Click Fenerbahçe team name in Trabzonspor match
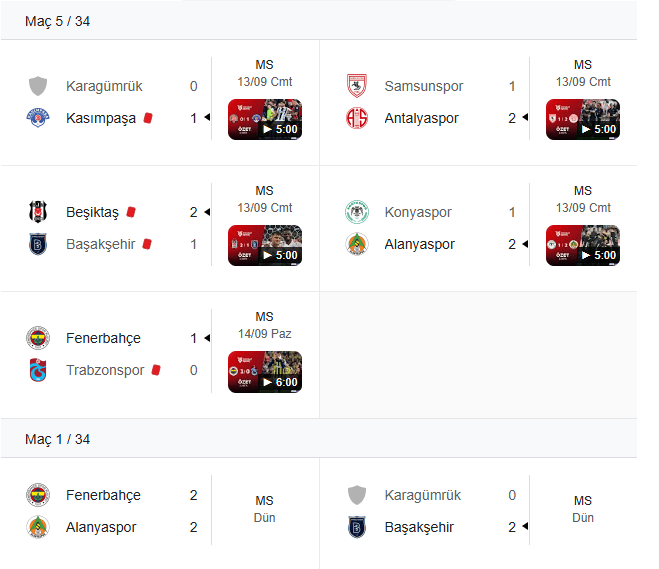The height and width of the screenshot is (569, 659). pos(103,338)
